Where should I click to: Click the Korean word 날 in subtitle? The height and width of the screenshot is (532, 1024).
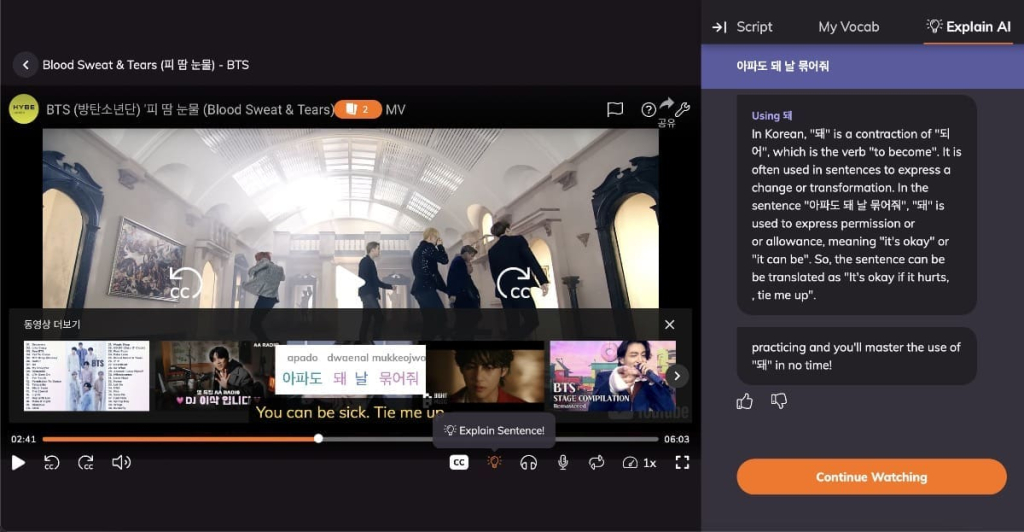[x=361, y=378]
